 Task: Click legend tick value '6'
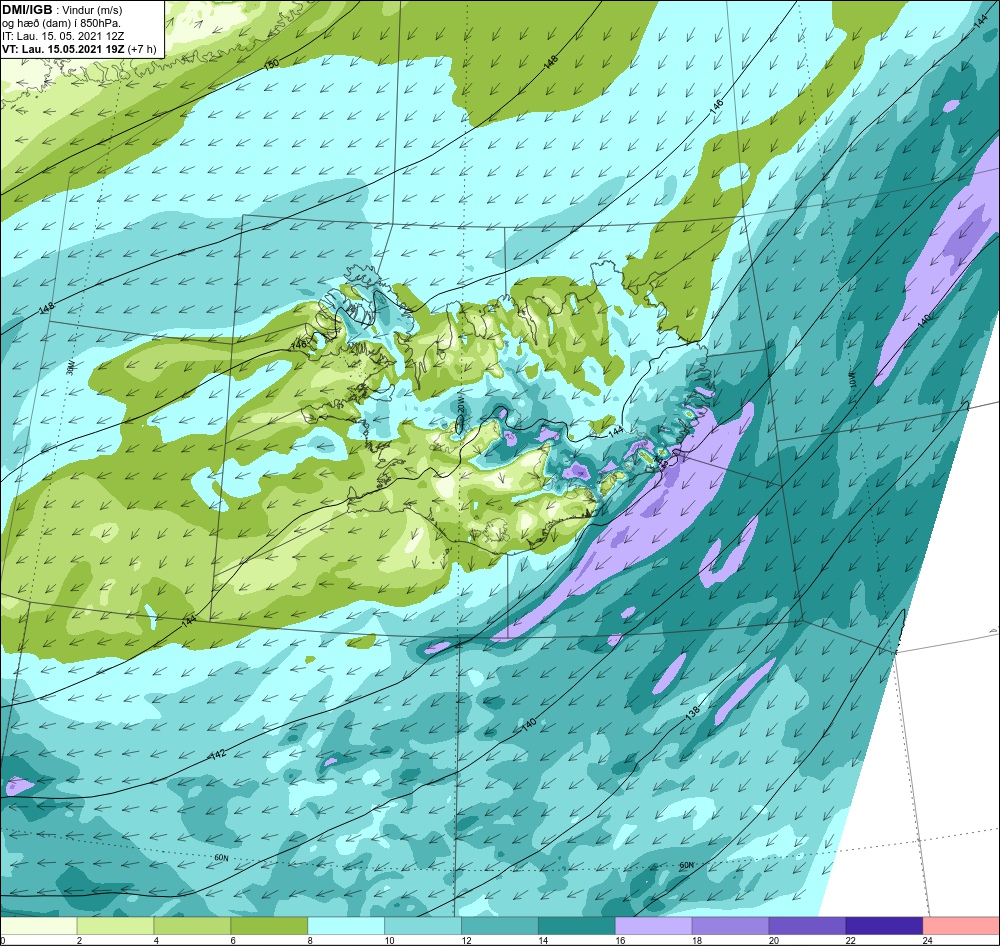[x=233, y=940]
